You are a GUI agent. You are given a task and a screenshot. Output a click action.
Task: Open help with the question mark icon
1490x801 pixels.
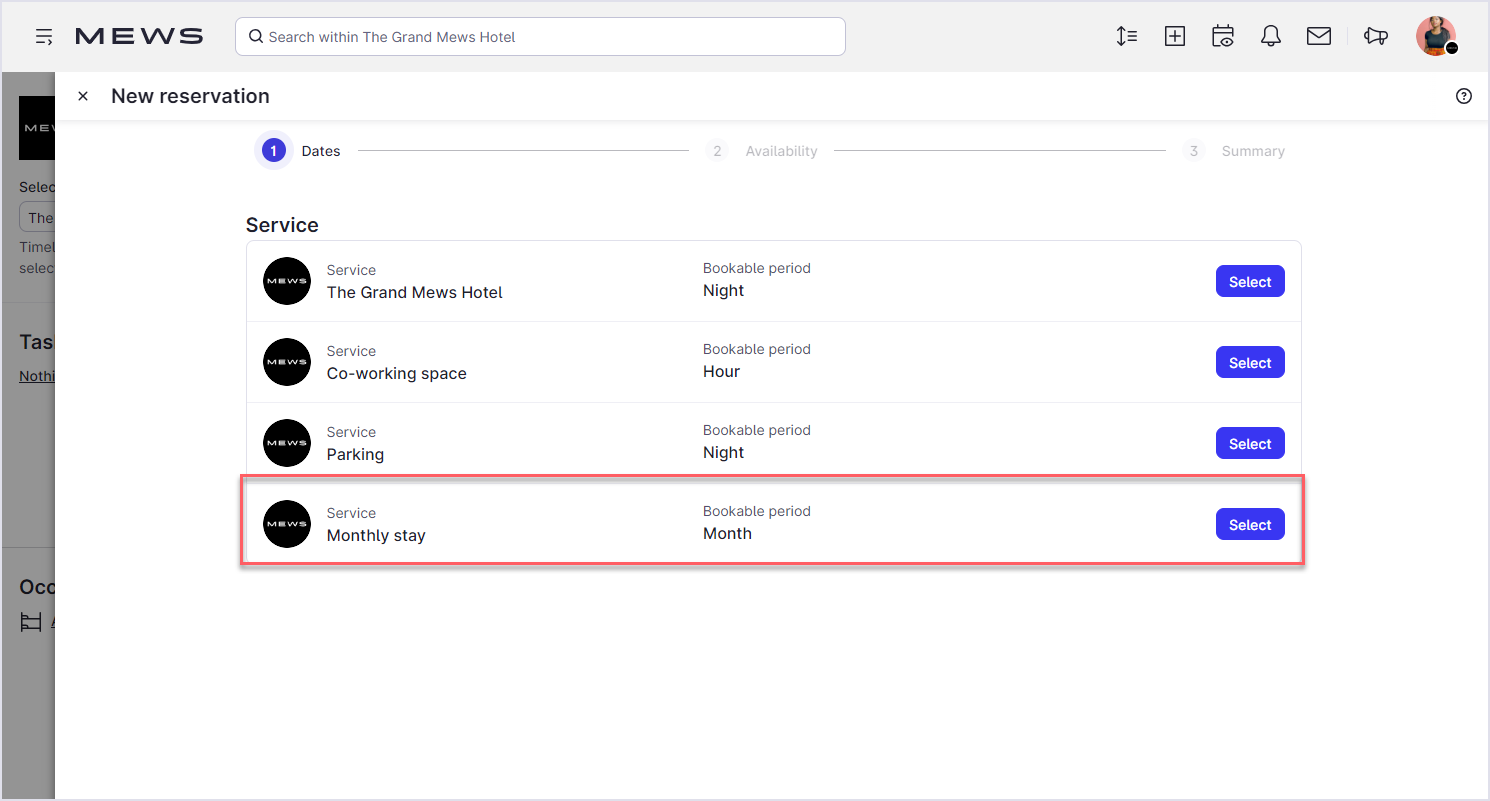1463,95
